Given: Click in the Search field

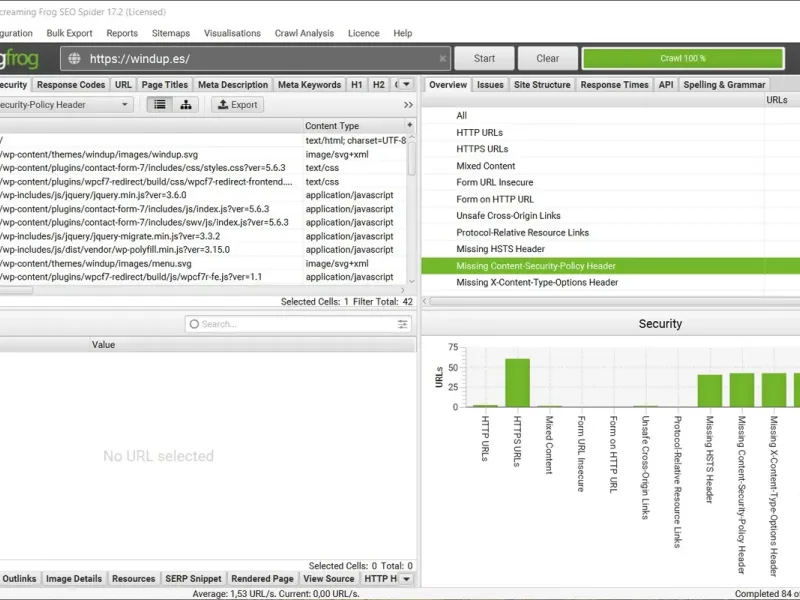Looking at the screenshot, I should pos(298,324).
